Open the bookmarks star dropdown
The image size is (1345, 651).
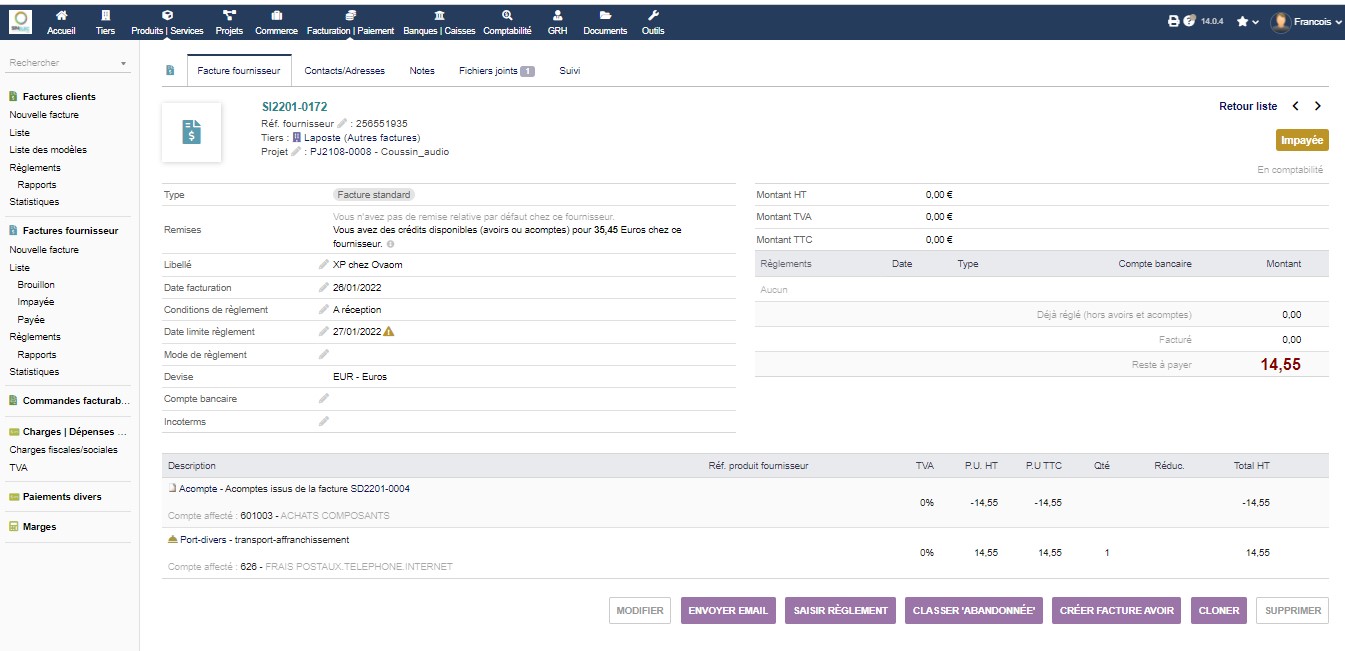(x=1247, y=21)
